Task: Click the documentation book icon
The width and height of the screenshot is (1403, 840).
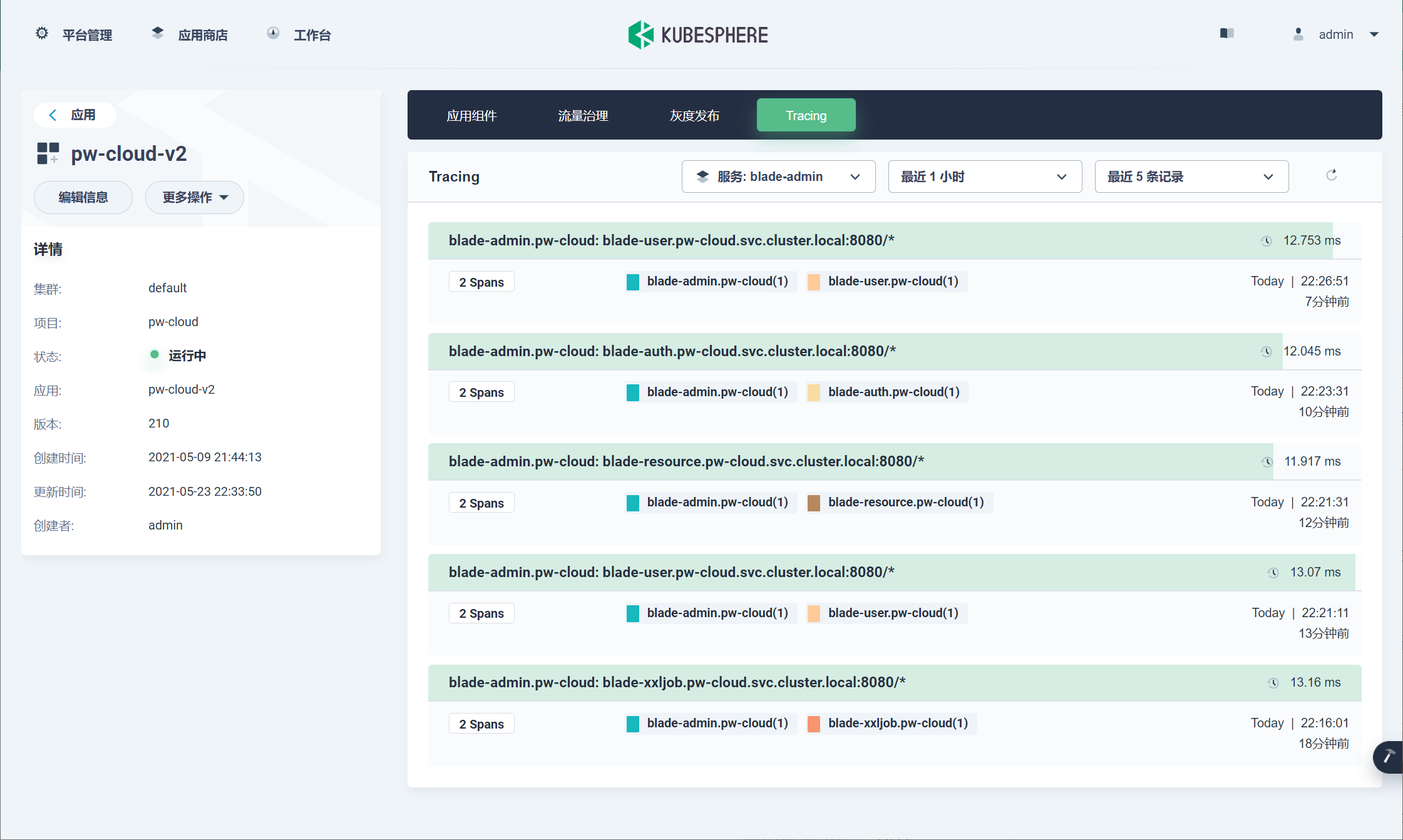Action: tap(1226, 33)
